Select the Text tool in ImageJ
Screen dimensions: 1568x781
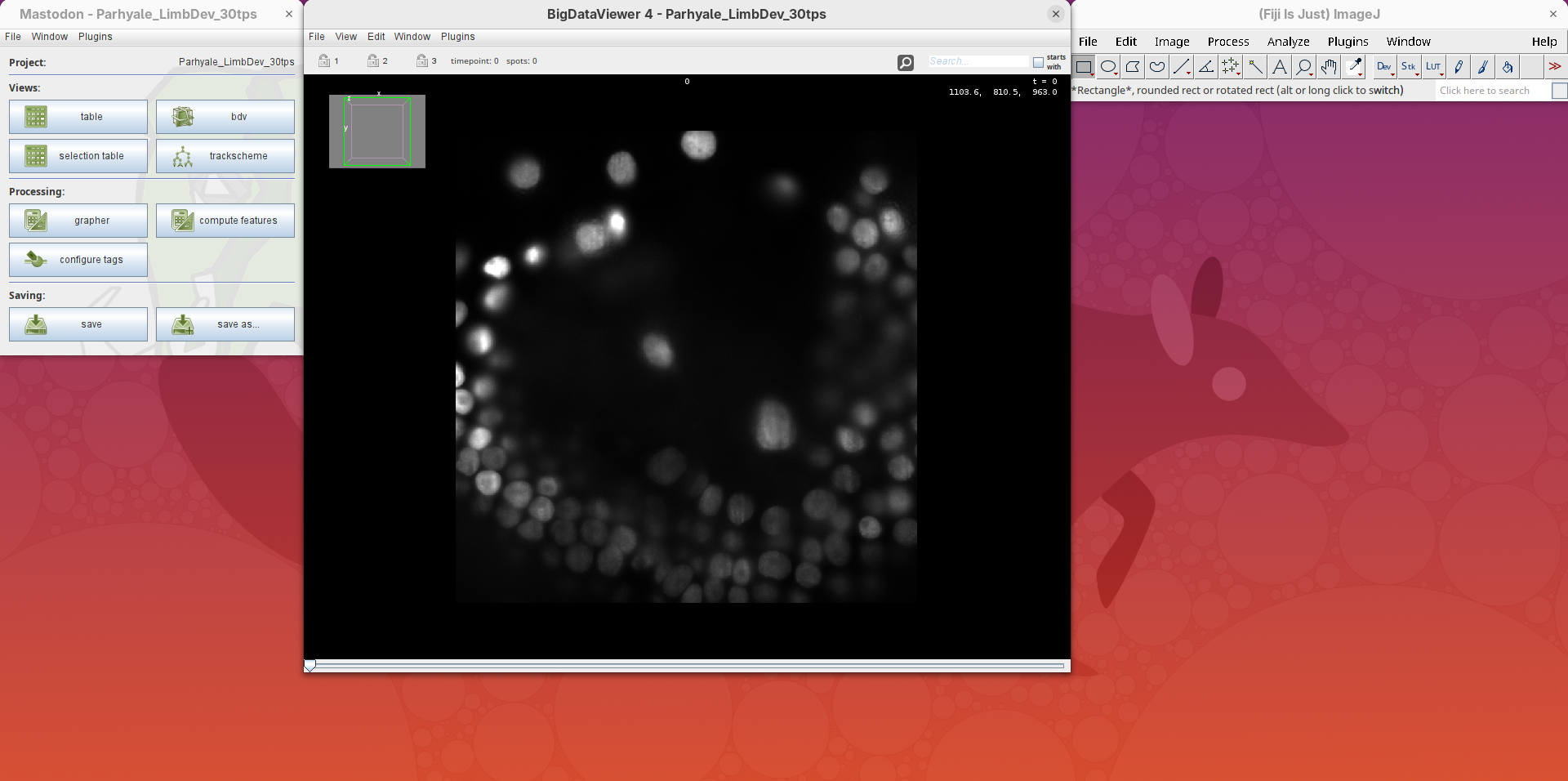coord(1280,67)
